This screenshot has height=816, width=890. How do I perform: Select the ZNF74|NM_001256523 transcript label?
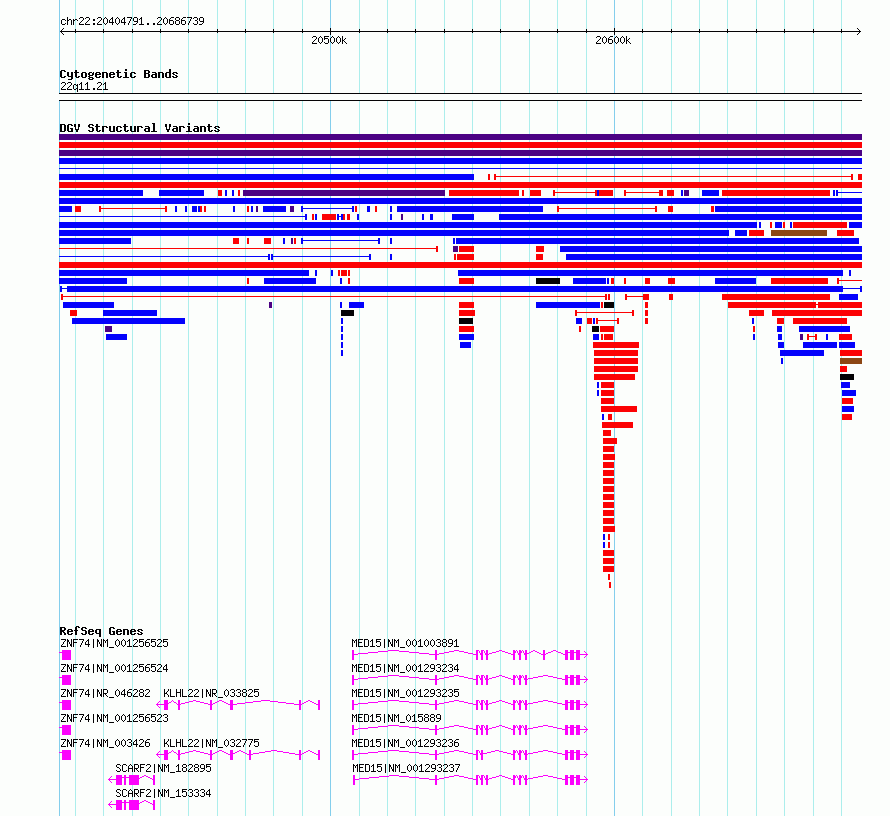point(114,718)
